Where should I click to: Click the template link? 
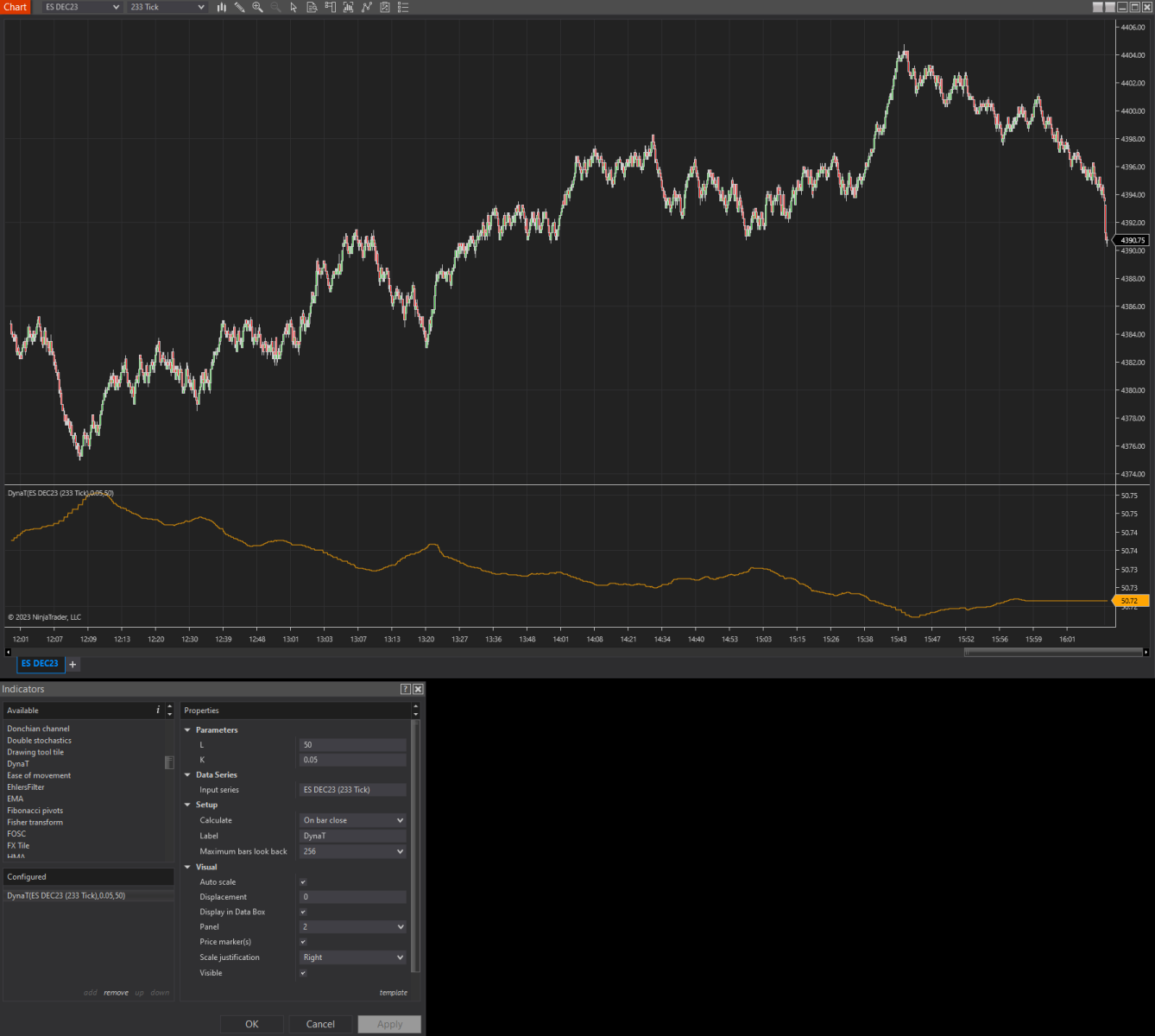pos(394,993)
